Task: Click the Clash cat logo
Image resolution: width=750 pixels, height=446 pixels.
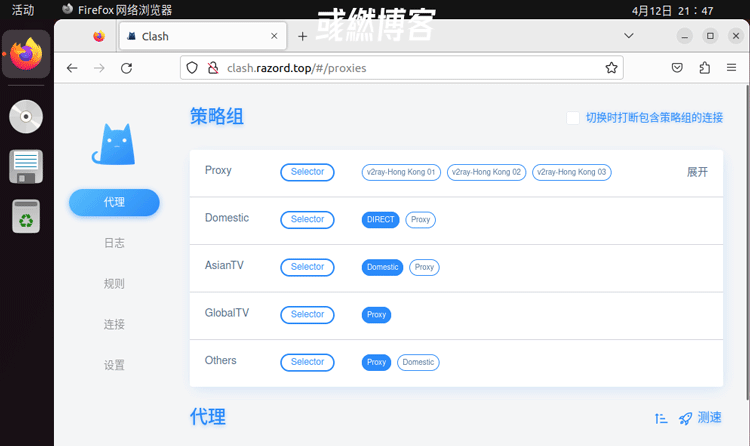Action: 113,144
